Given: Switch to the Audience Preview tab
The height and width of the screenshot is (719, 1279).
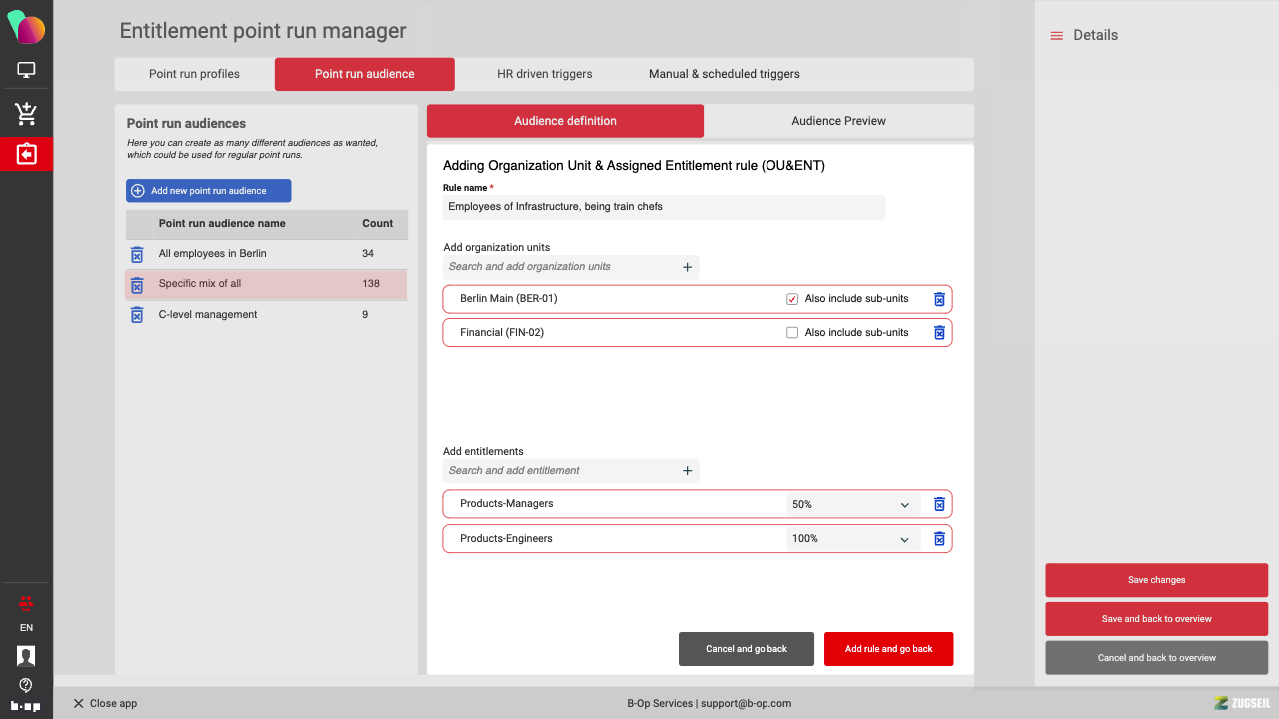Looking at the screenshot, I should click(838, 121).
